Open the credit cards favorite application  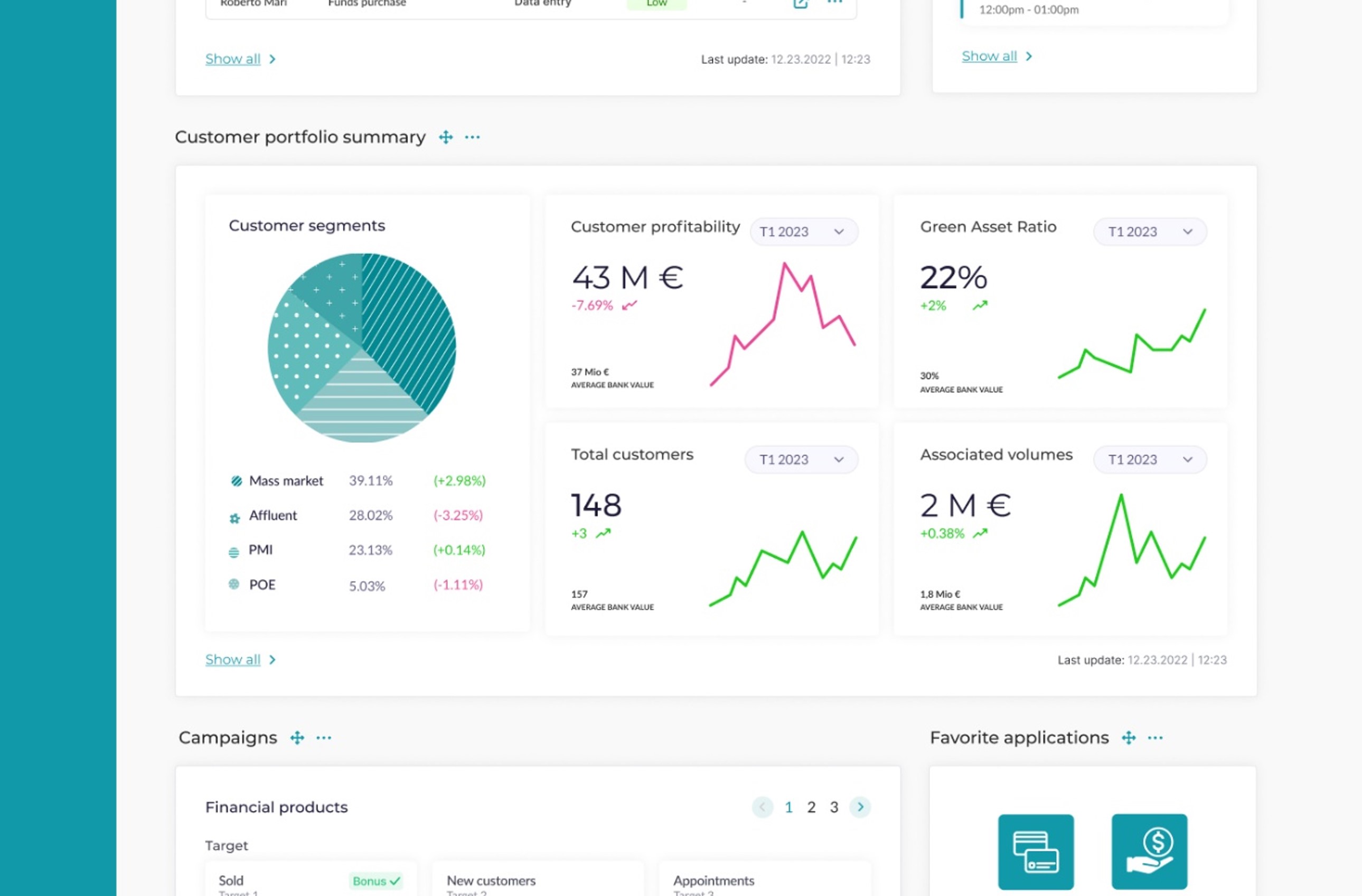[x=1036, y=852]
